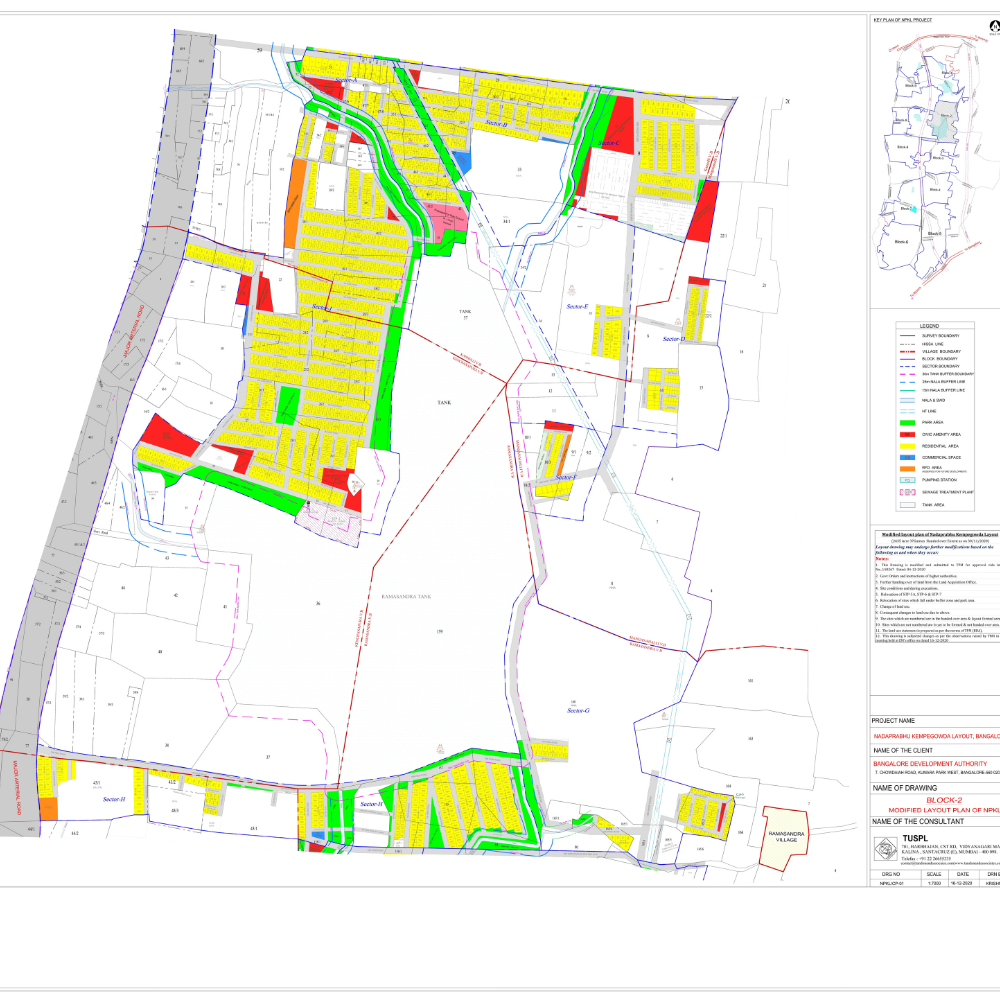Click the TUSPL consultant logo
The image size is (1000, 1000).
(886, 849)
